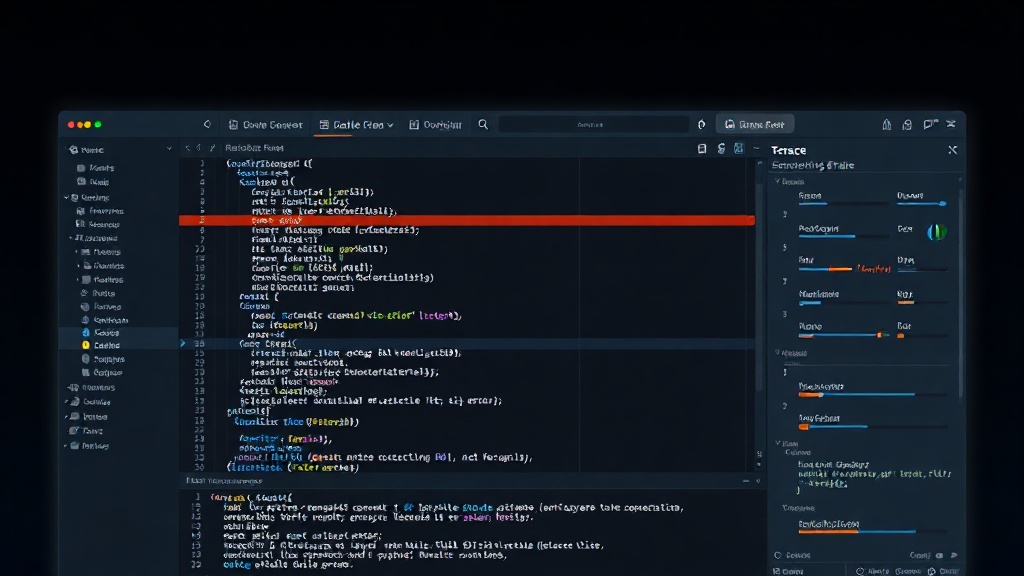Click the back chevron in the title bar

click(207, 124)
